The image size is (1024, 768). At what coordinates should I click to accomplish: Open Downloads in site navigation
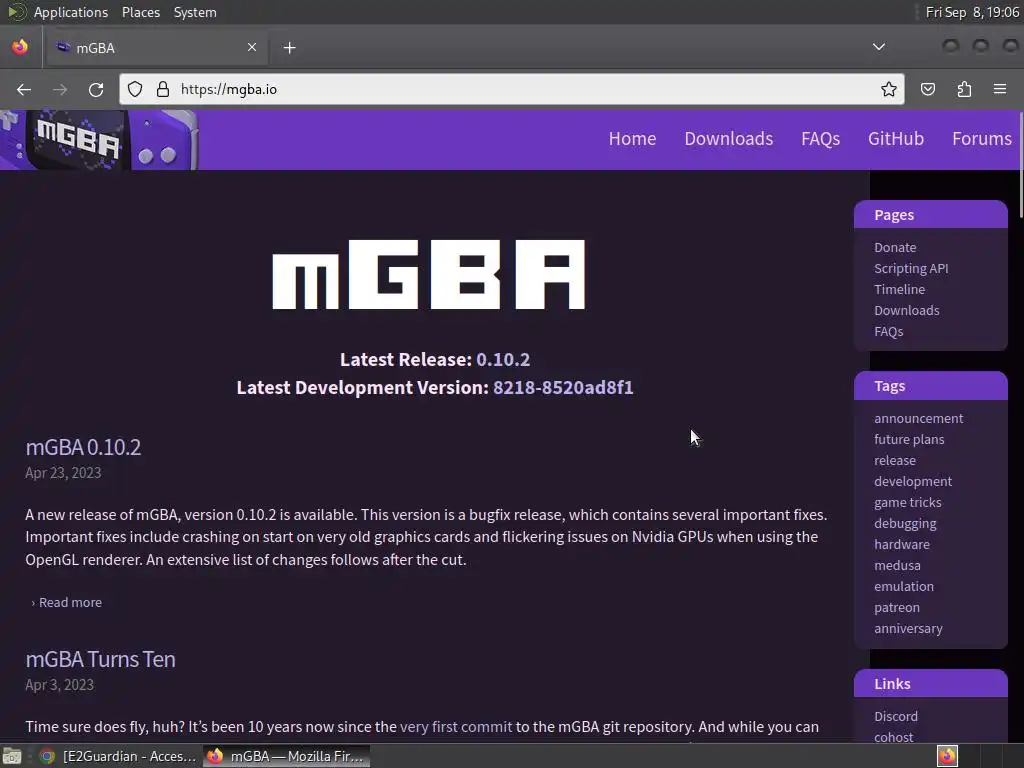(729, 138)
